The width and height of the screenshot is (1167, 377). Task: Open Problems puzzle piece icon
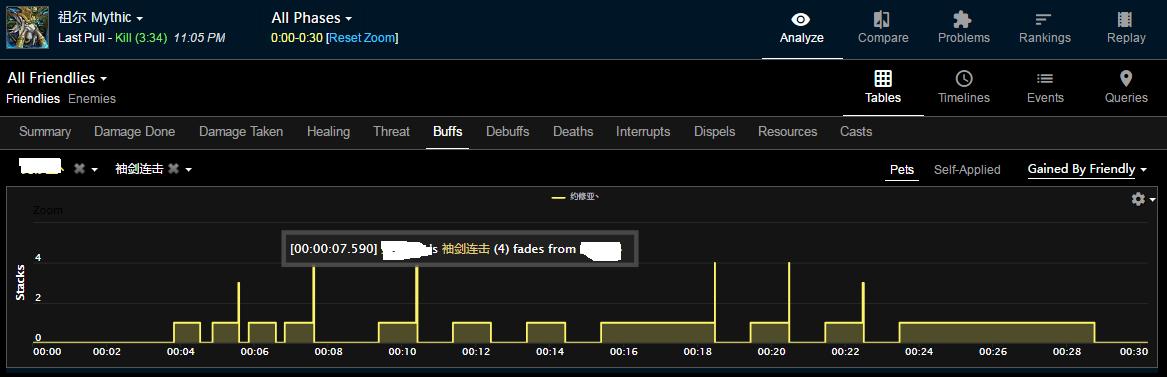[963, 20]
